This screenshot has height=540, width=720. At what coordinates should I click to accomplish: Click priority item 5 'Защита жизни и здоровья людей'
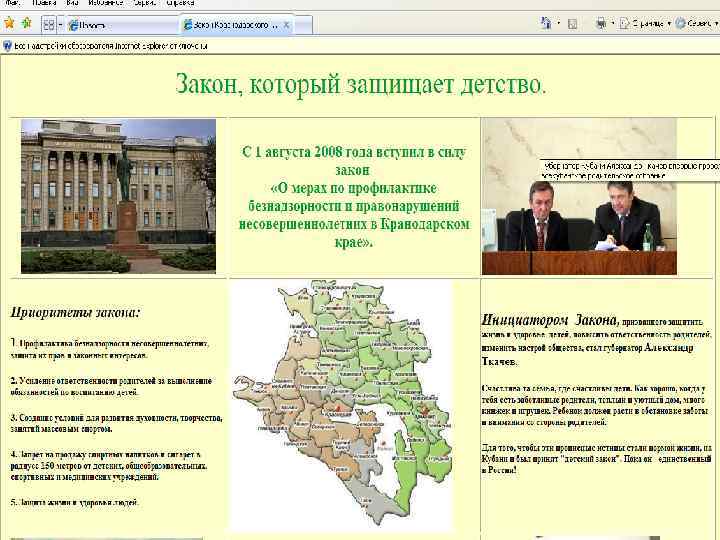(74, 502)
